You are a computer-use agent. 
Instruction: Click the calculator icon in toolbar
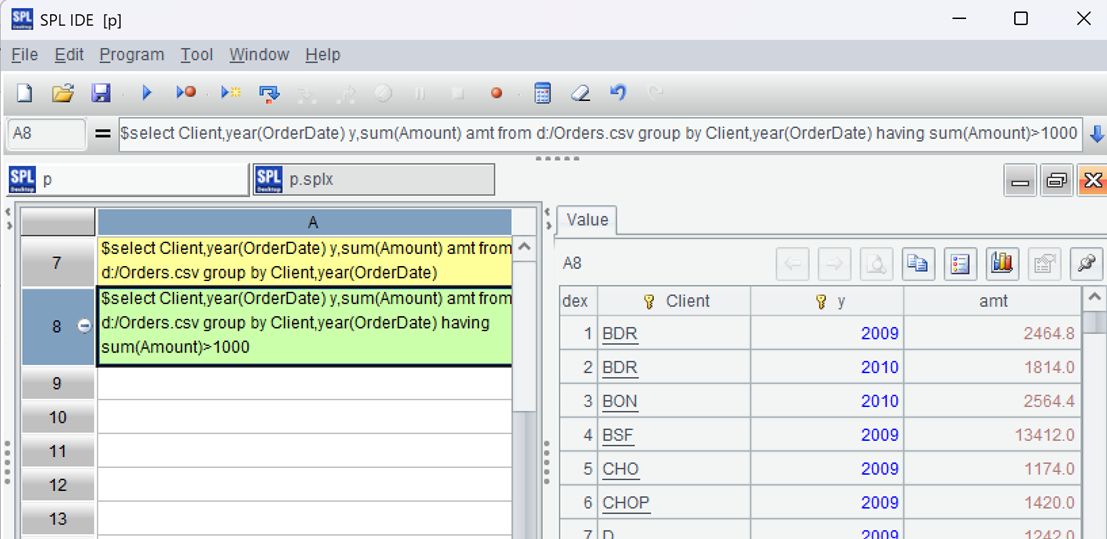click(542, 93)
